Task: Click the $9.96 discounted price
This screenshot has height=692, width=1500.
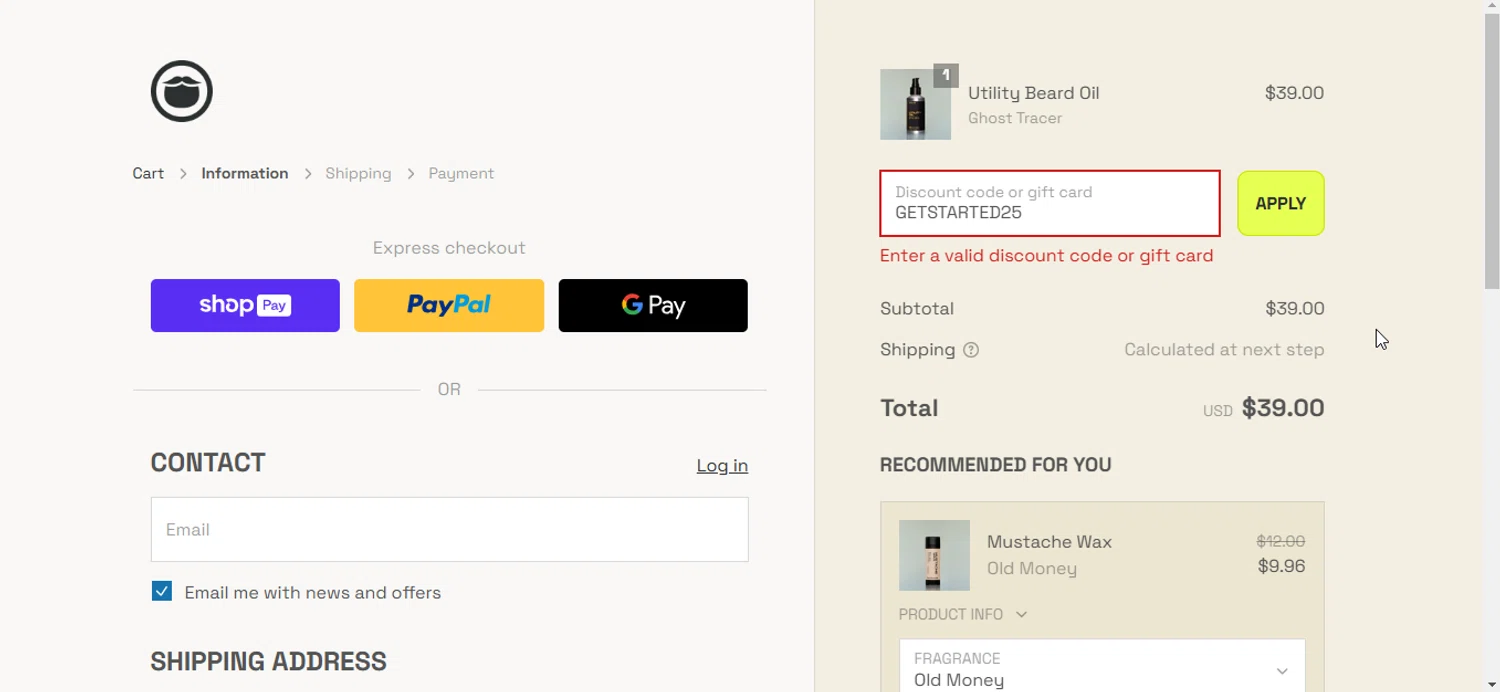Action: pyautogui.click(x=1281, y=566)
